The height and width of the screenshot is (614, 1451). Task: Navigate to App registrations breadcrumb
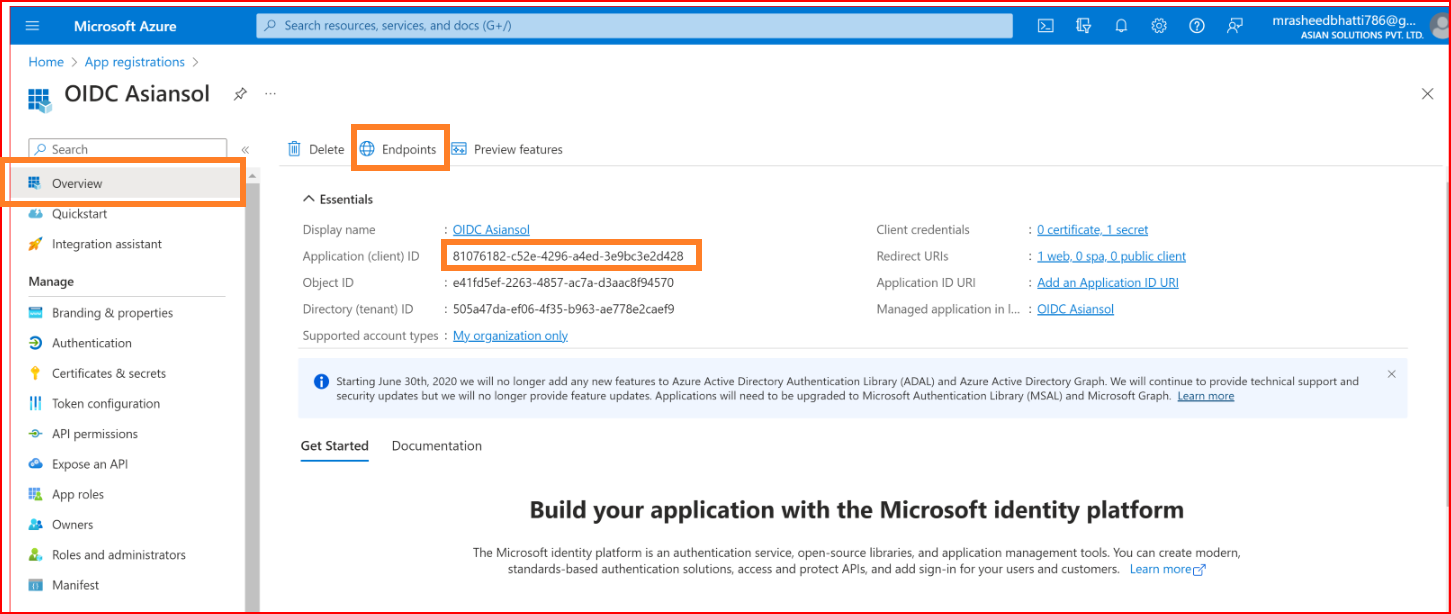click(x=135, y=62)
